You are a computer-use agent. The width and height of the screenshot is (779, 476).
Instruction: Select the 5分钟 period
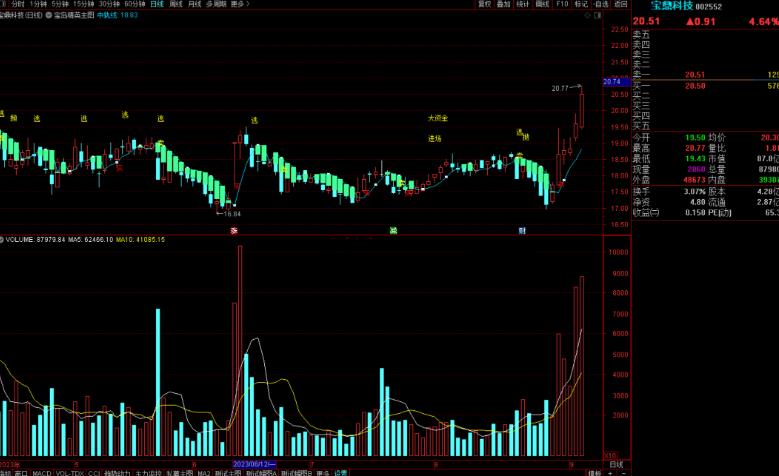(x=60, y=4)
